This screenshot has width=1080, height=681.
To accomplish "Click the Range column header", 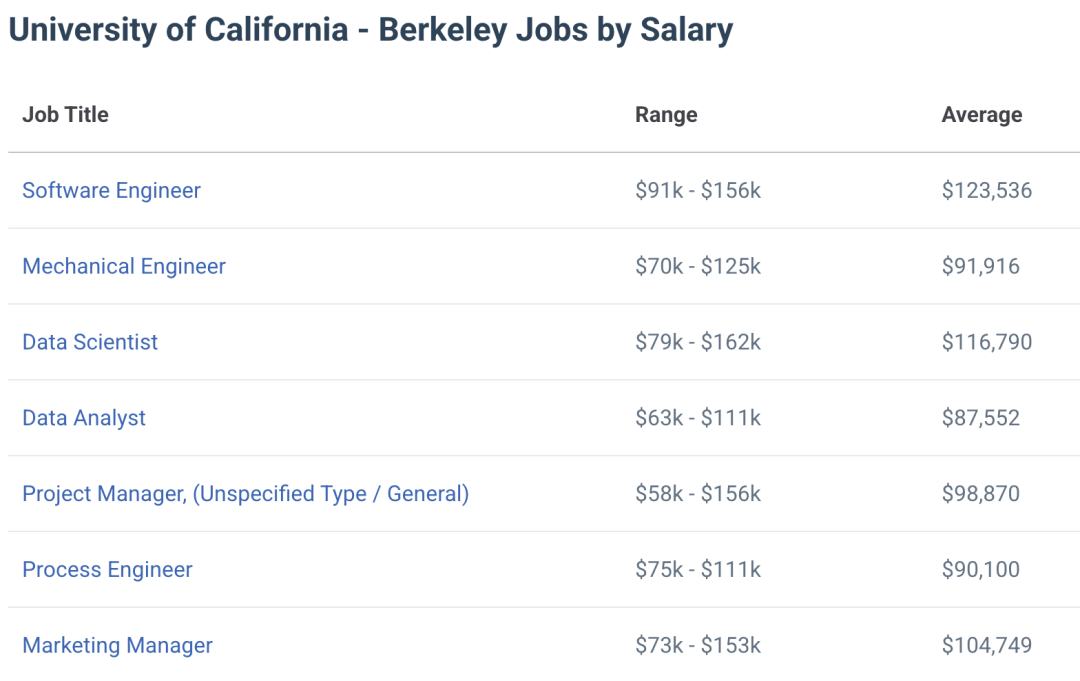I will 666,114.
